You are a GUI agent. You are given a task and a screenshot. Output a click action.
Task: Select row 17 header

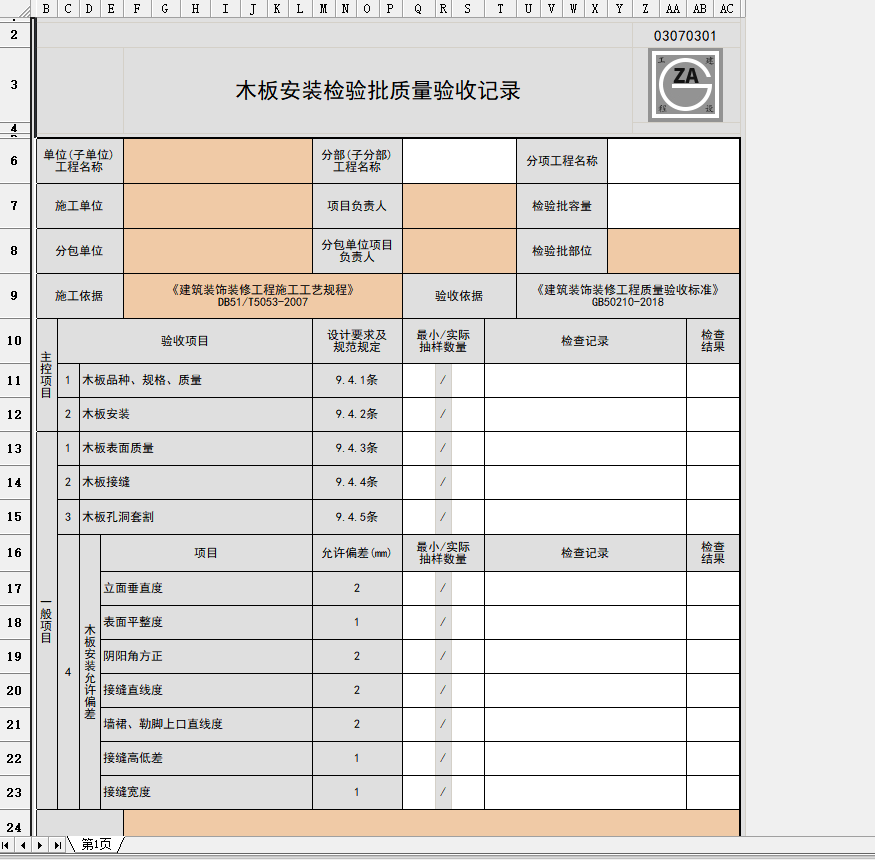tap(14, 588)
